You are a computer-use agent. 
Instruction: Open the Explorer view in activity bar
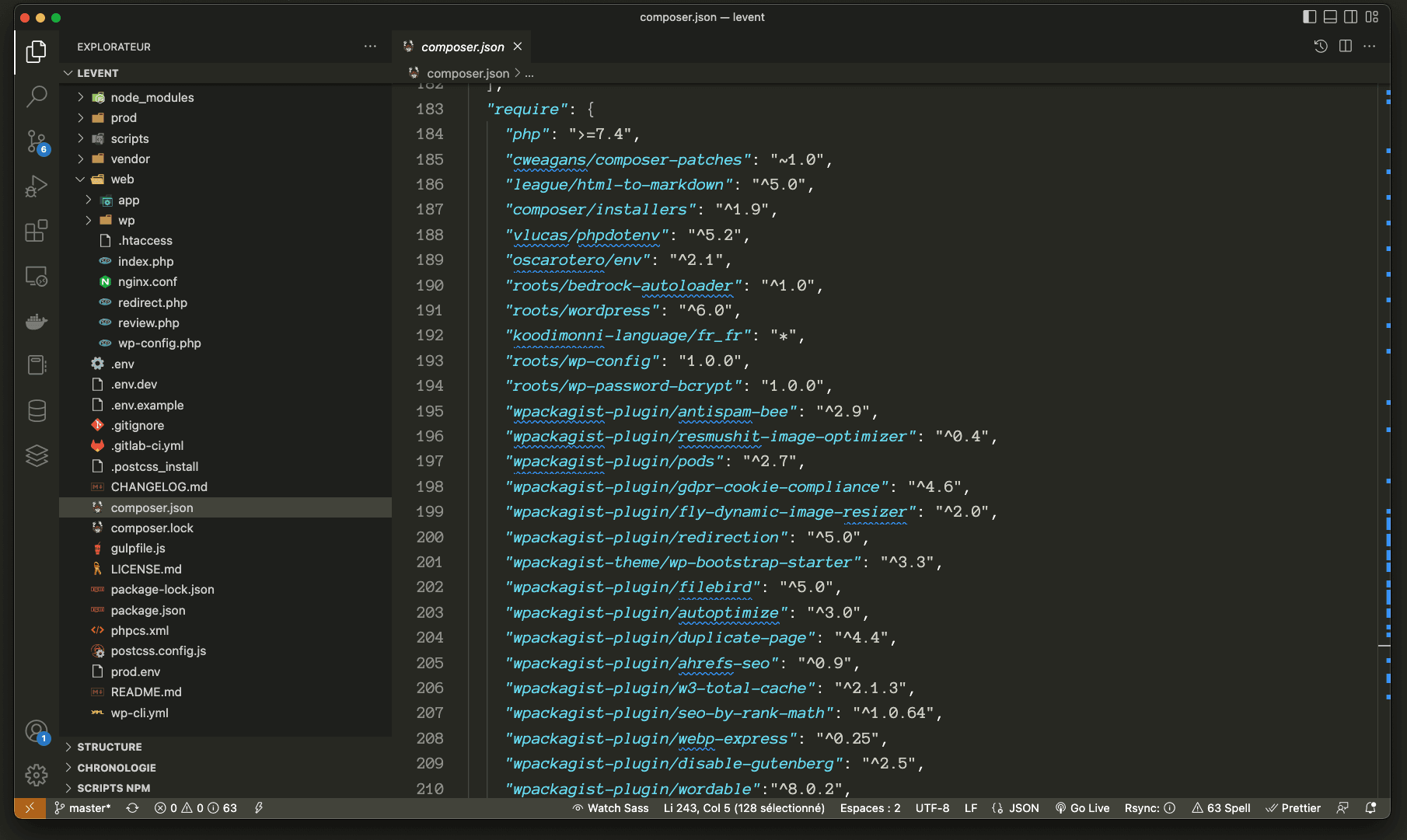point(37,51)
